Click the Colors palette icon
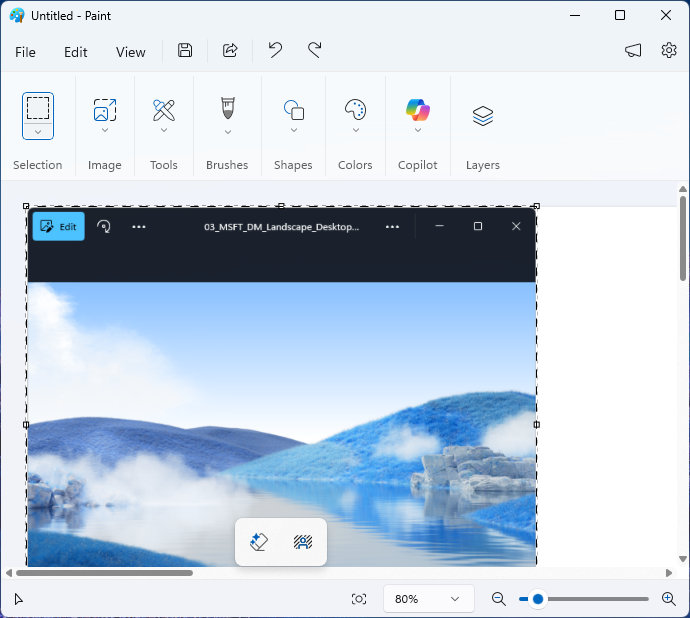This screenshot has height=618, width=690. click(x=356, y=110)
